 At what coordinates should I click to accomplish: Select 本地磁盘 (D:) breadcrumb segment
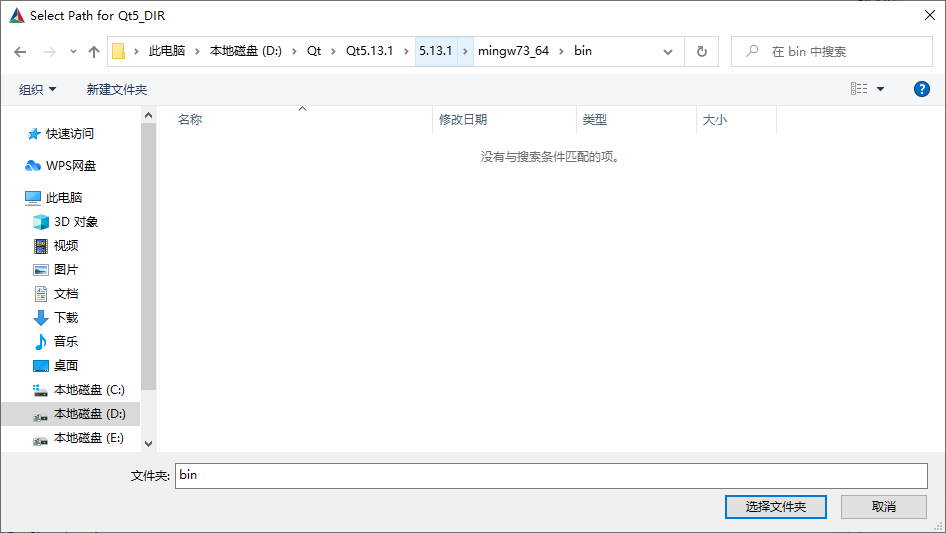(x=246, y=51)
